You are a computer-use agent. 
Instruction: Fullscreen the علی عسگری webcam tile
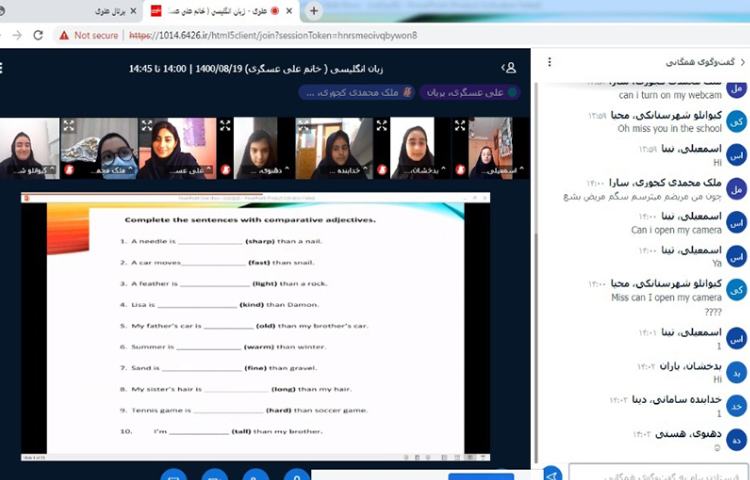click(x=147, y=126)
